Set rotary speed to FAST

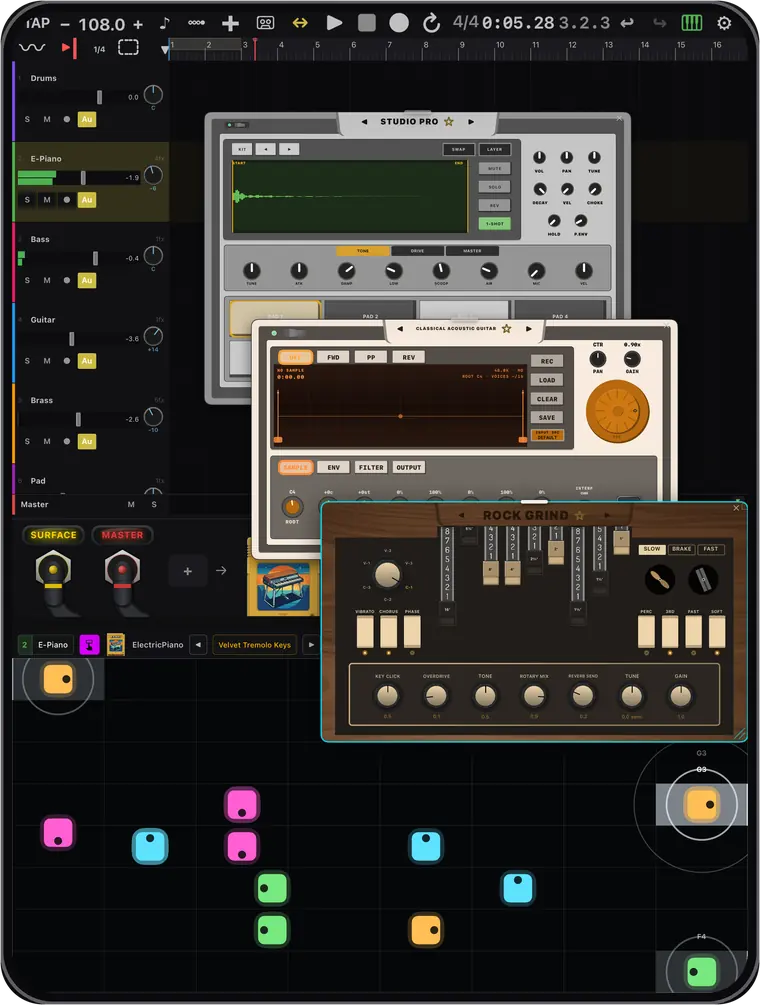click(x=711, y=549)
